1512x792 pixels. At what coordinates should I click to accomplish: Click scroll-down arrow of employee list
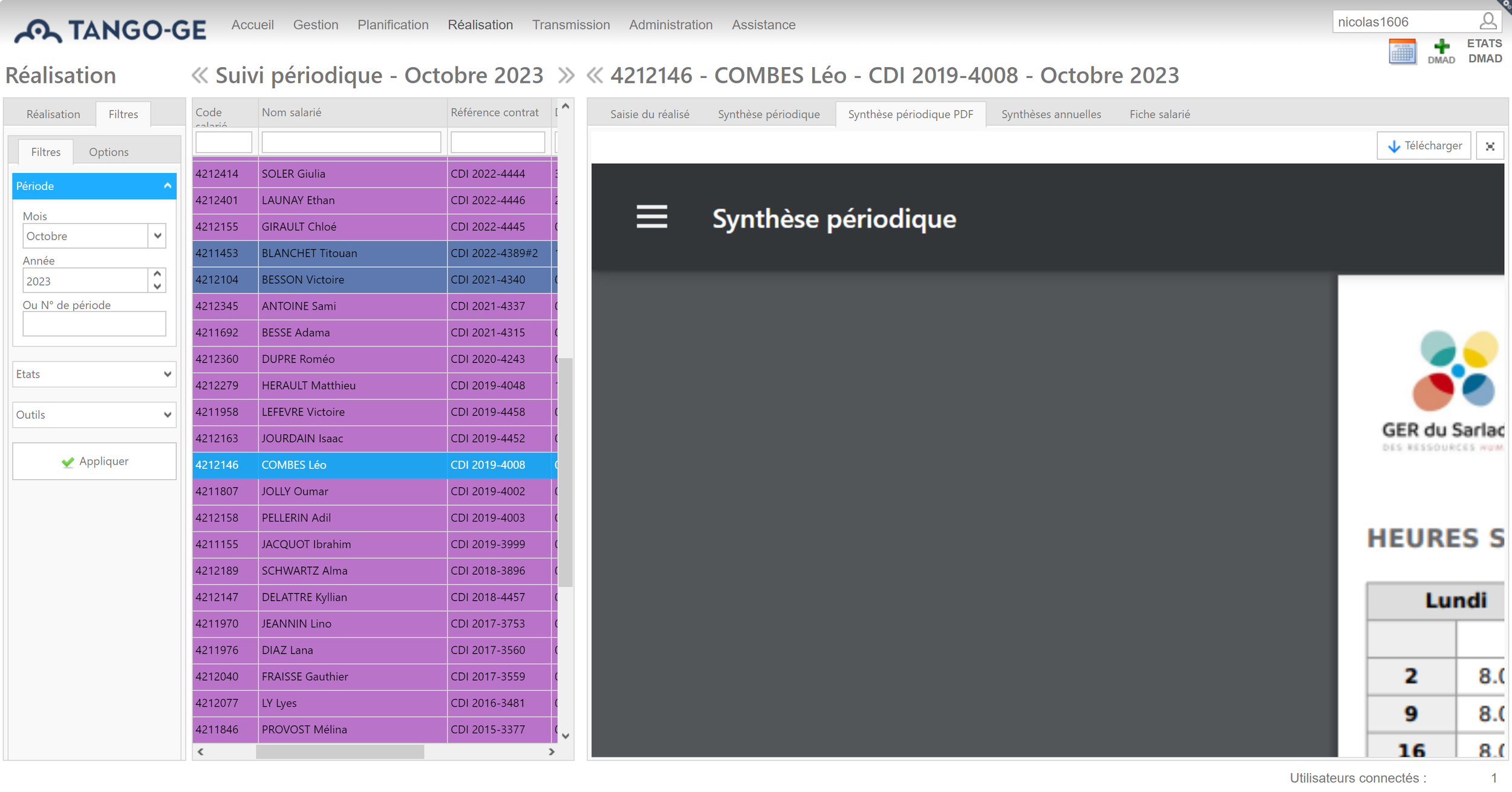(x=565, y=736)
